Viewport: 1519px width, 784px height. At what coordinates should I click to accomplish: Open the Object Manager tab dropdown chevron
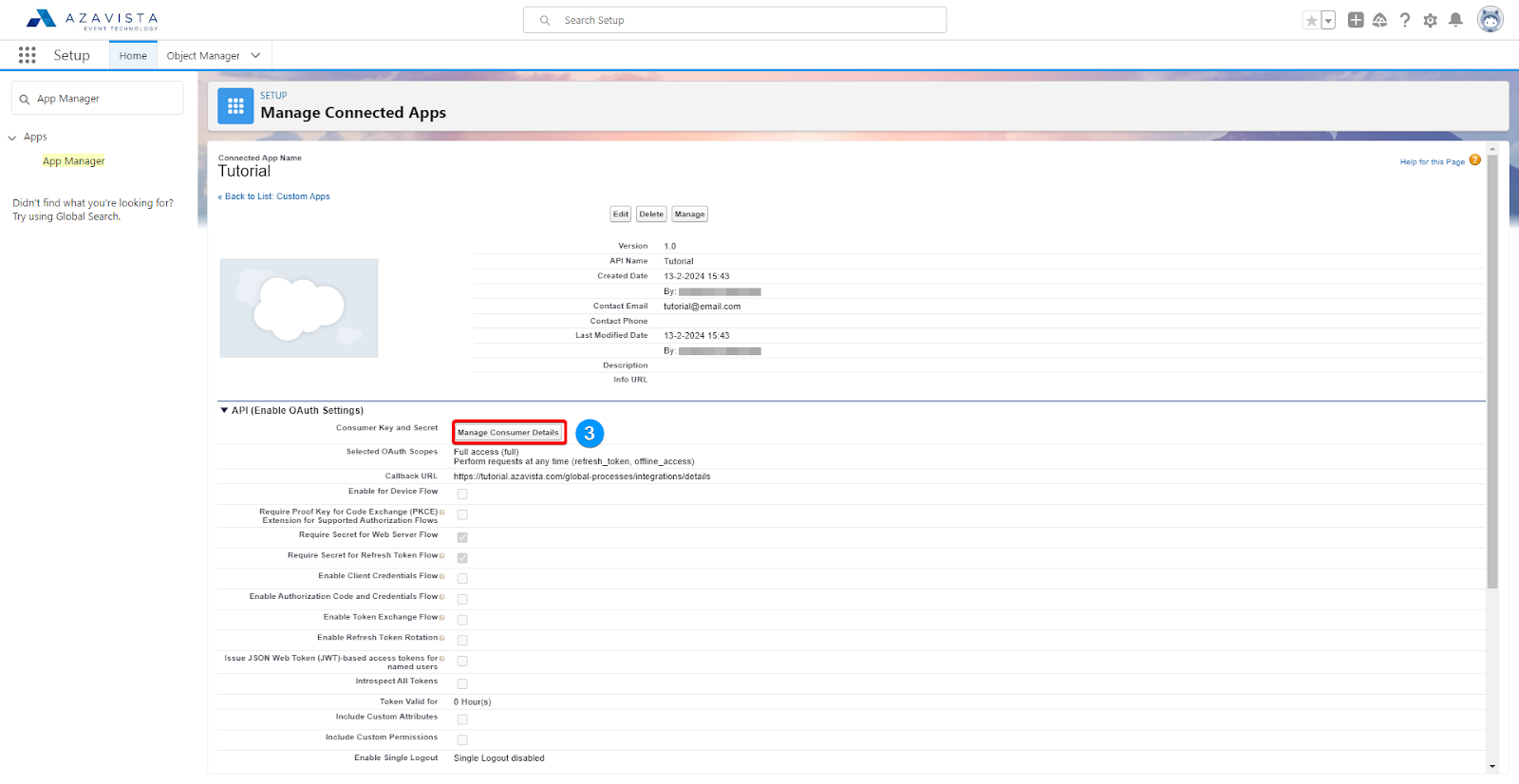[x=255, y=56]
